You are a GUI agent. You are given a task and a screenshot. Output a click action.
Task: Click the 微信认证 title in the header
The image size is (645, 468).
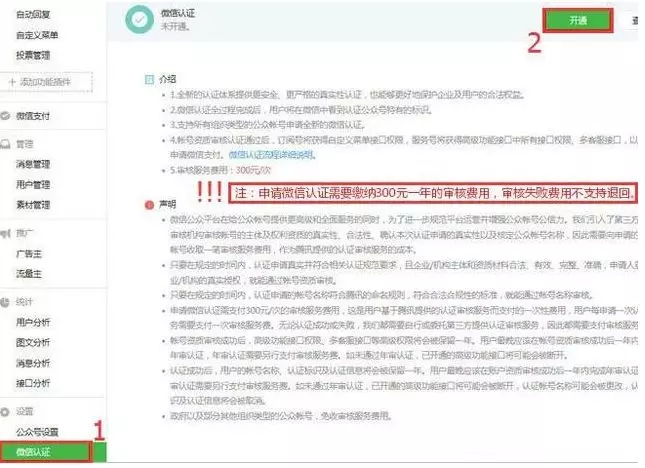(x=178, y=13)
